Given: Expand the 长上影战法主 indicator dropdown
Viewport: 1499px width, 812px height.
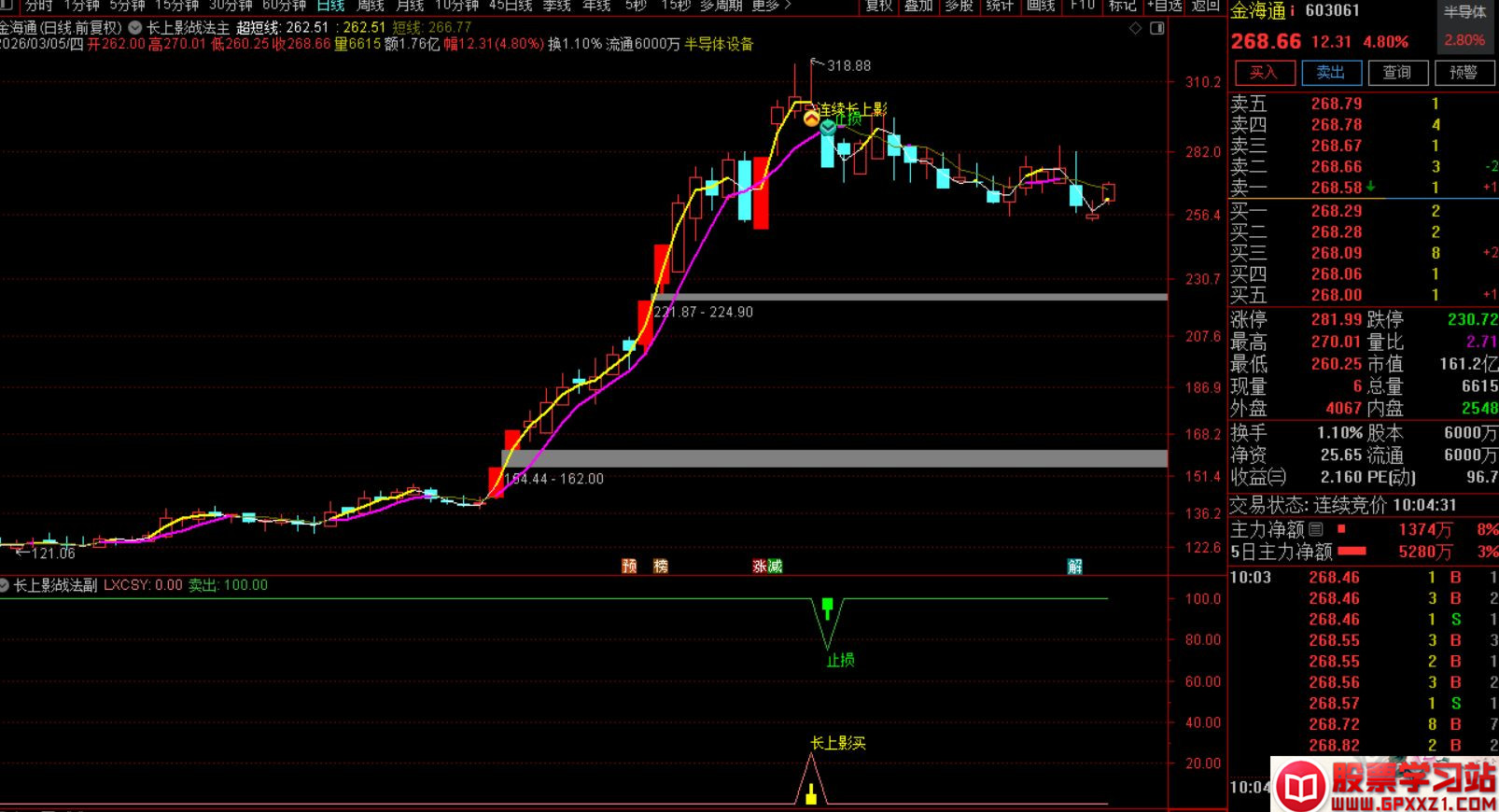Looking at the screenshot, I should pos(135,28).
